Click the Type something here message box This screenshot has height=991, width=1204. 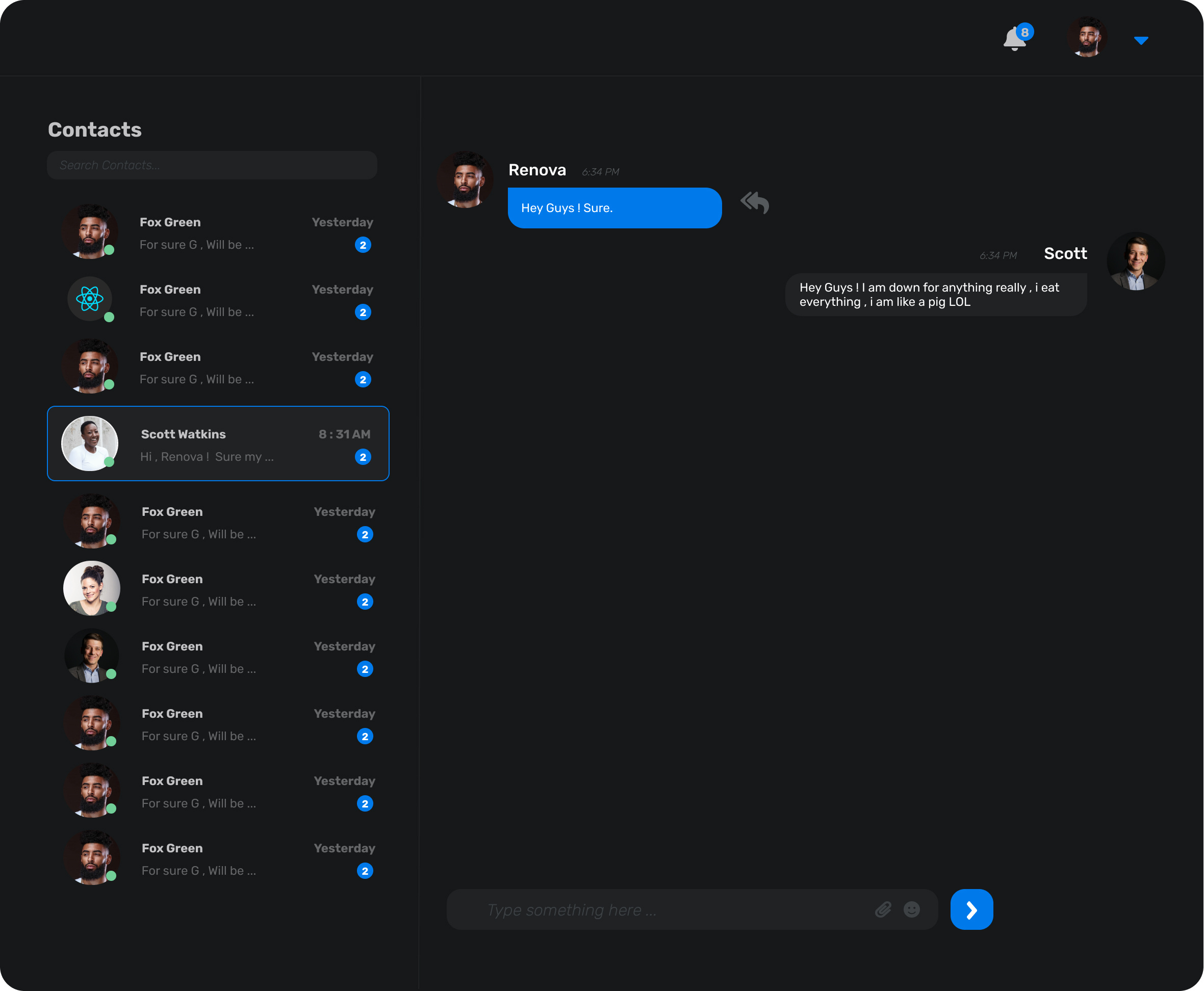click(628, 909)
